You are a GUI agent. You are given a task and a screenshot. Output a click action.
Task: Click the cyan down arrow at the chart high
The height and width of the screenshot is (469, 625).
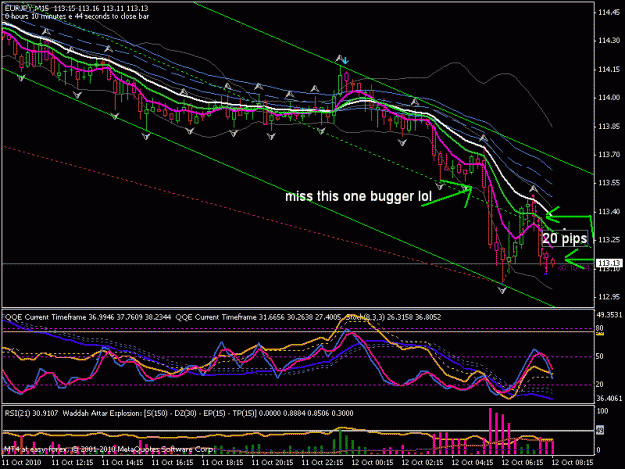point(346,61)
